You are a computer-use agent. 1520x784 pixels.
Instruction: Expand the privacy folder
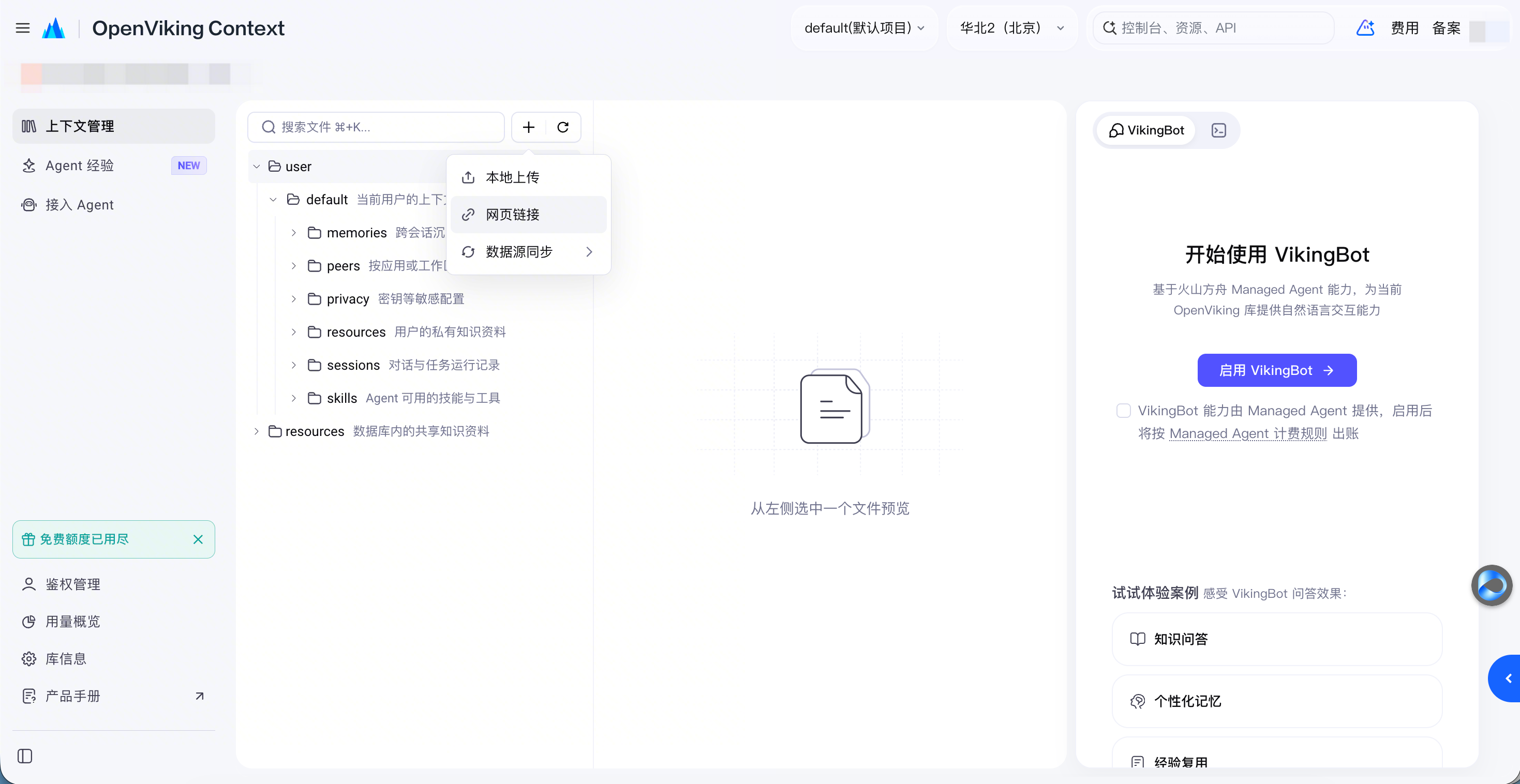tap(293, 298)
